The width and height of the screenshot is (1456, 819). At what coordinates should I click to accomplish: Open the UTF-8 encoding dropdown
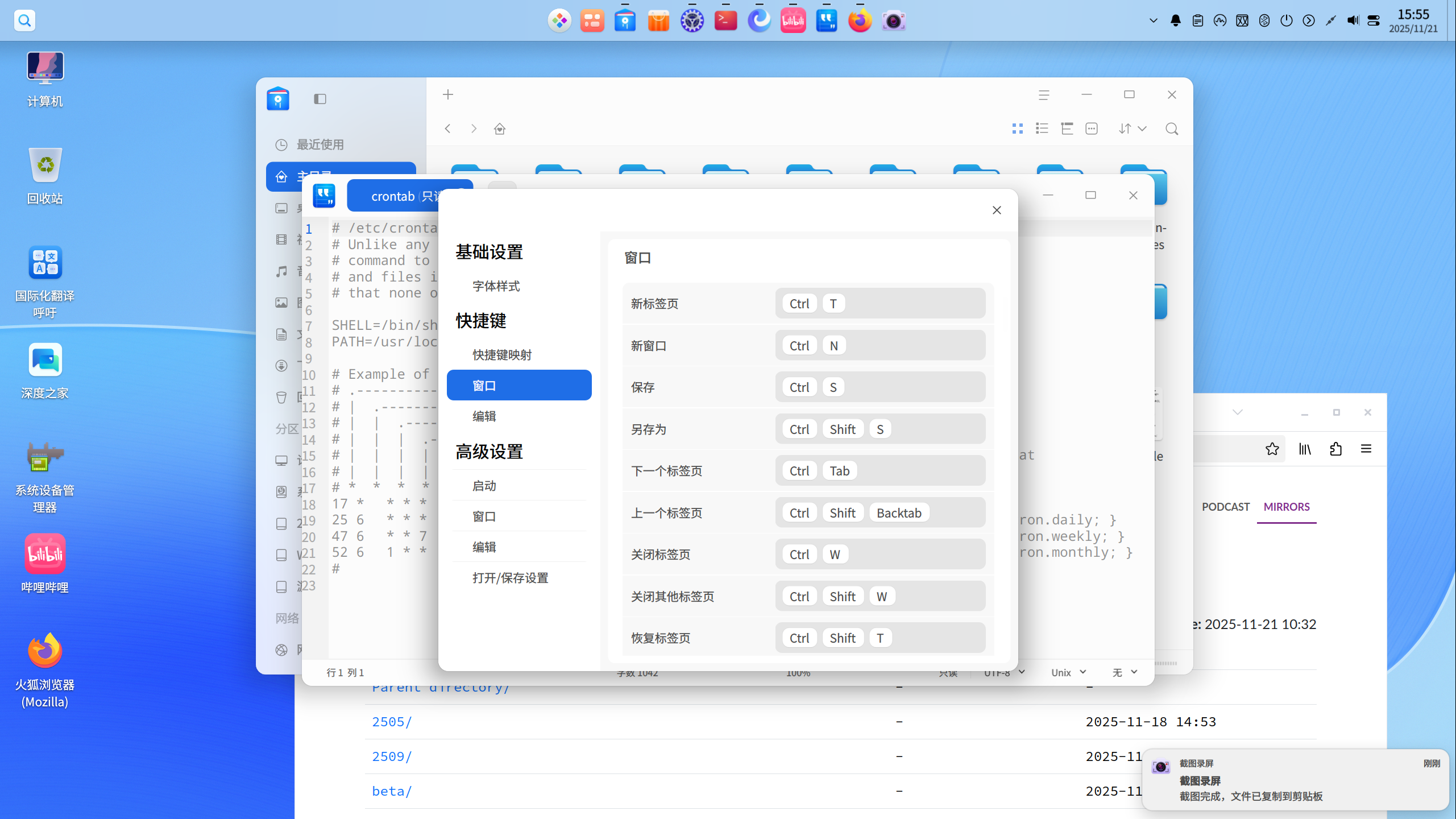[x=1005, y=673]
